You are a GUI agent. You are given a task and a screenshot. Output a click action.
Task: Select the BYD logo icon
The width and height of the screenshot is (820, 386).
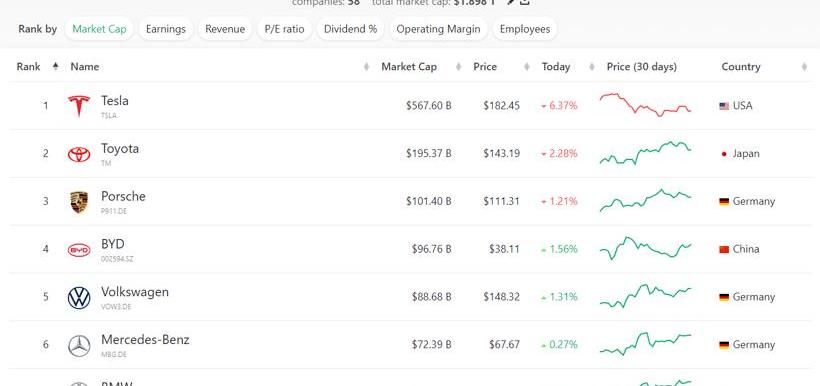(79, 250)
